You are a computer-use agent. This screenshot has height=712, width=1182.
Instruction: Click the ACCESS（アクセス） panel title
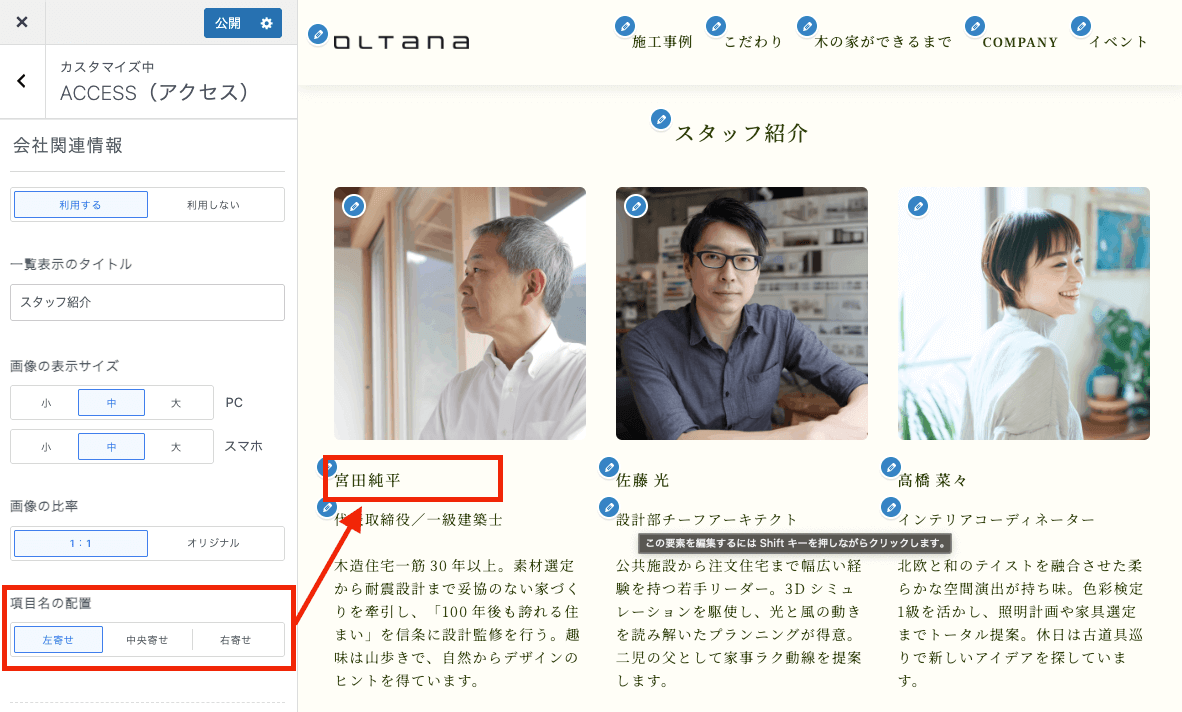[x=155, y=93]
